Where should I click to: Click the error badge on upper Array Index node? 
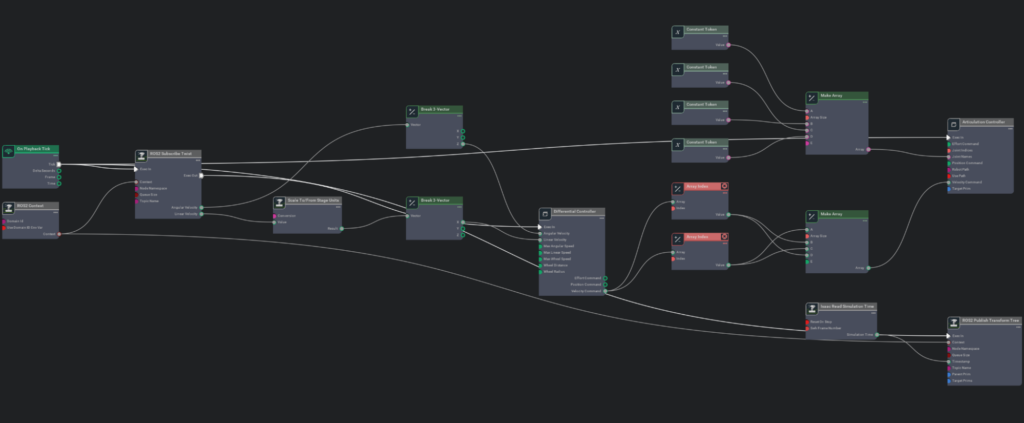click(x=724, y=187)
